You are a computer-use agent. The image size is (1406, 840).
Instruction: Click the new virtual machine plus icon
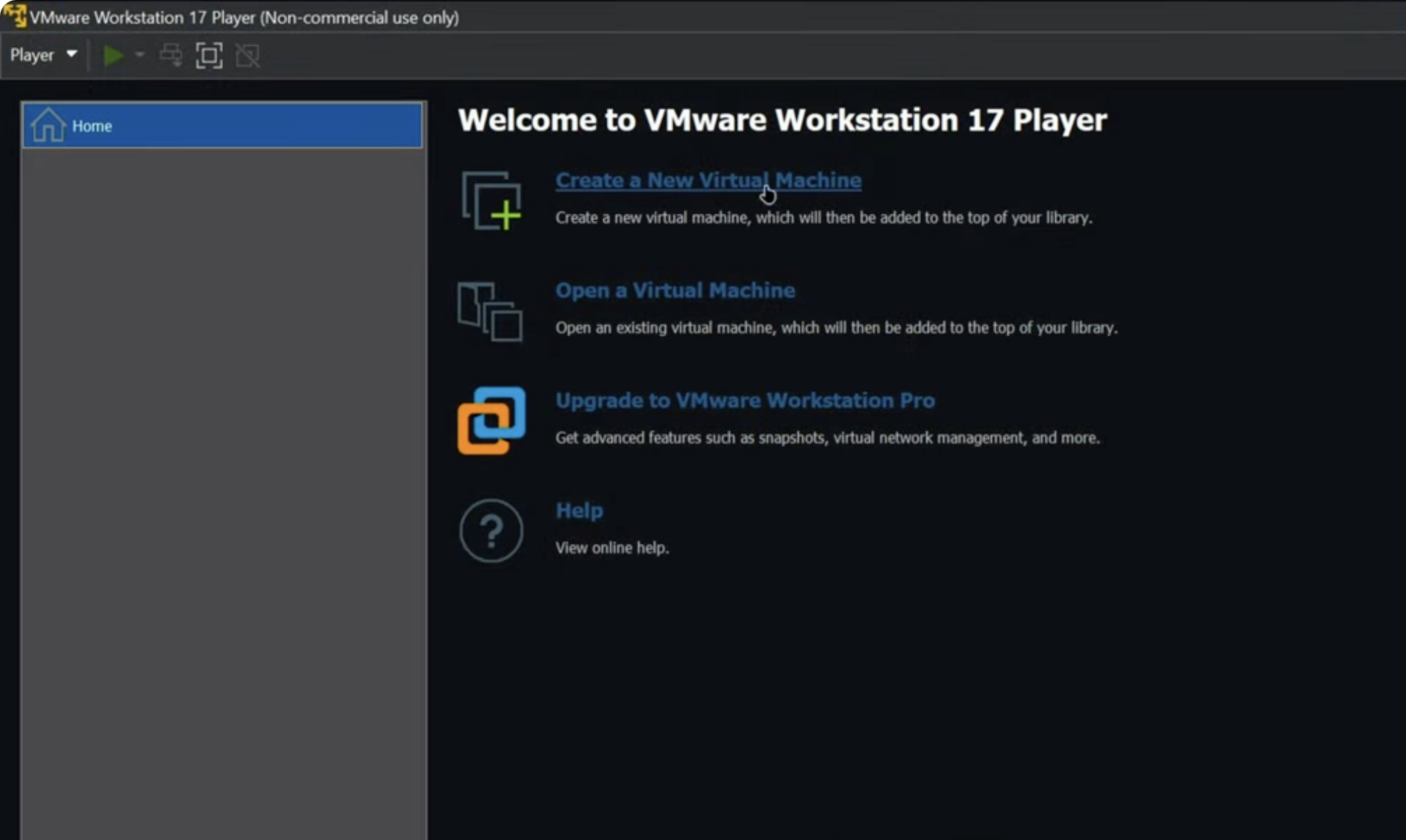click(x=491, y=201)
